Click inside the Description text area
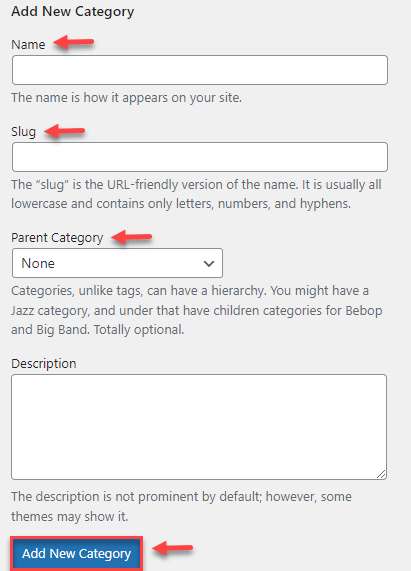This screenshot has height=571, width=411. click(199, 427)
